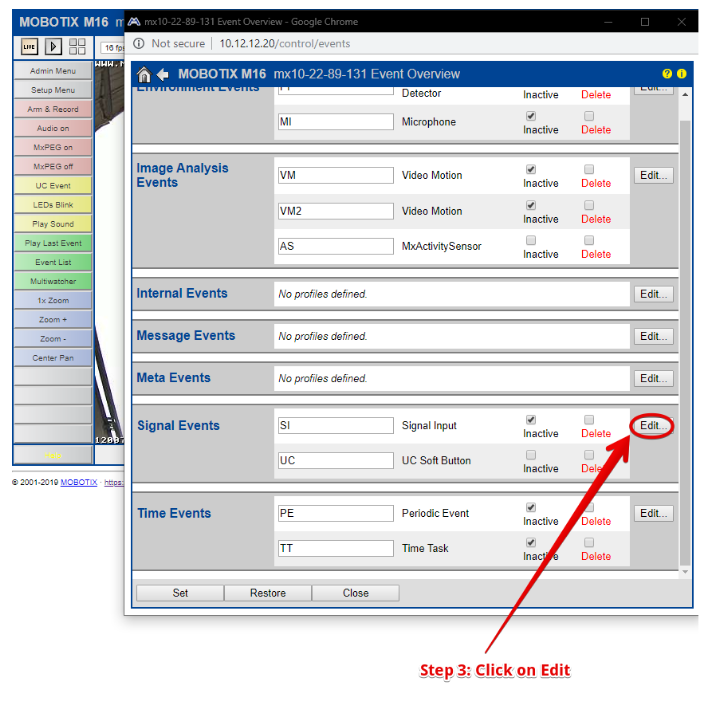Toggle the Inactive checkbox for Signal Input

tap(531, 420)
